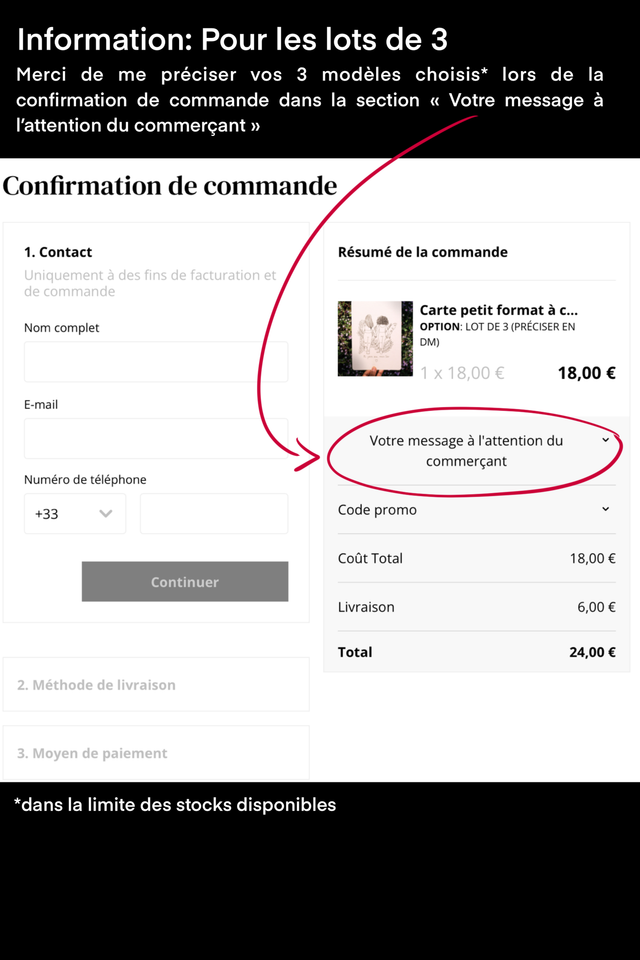640x960 pixels.
Task: Click the 'Résumé de la commande' heading
Action: coord(423,252)
